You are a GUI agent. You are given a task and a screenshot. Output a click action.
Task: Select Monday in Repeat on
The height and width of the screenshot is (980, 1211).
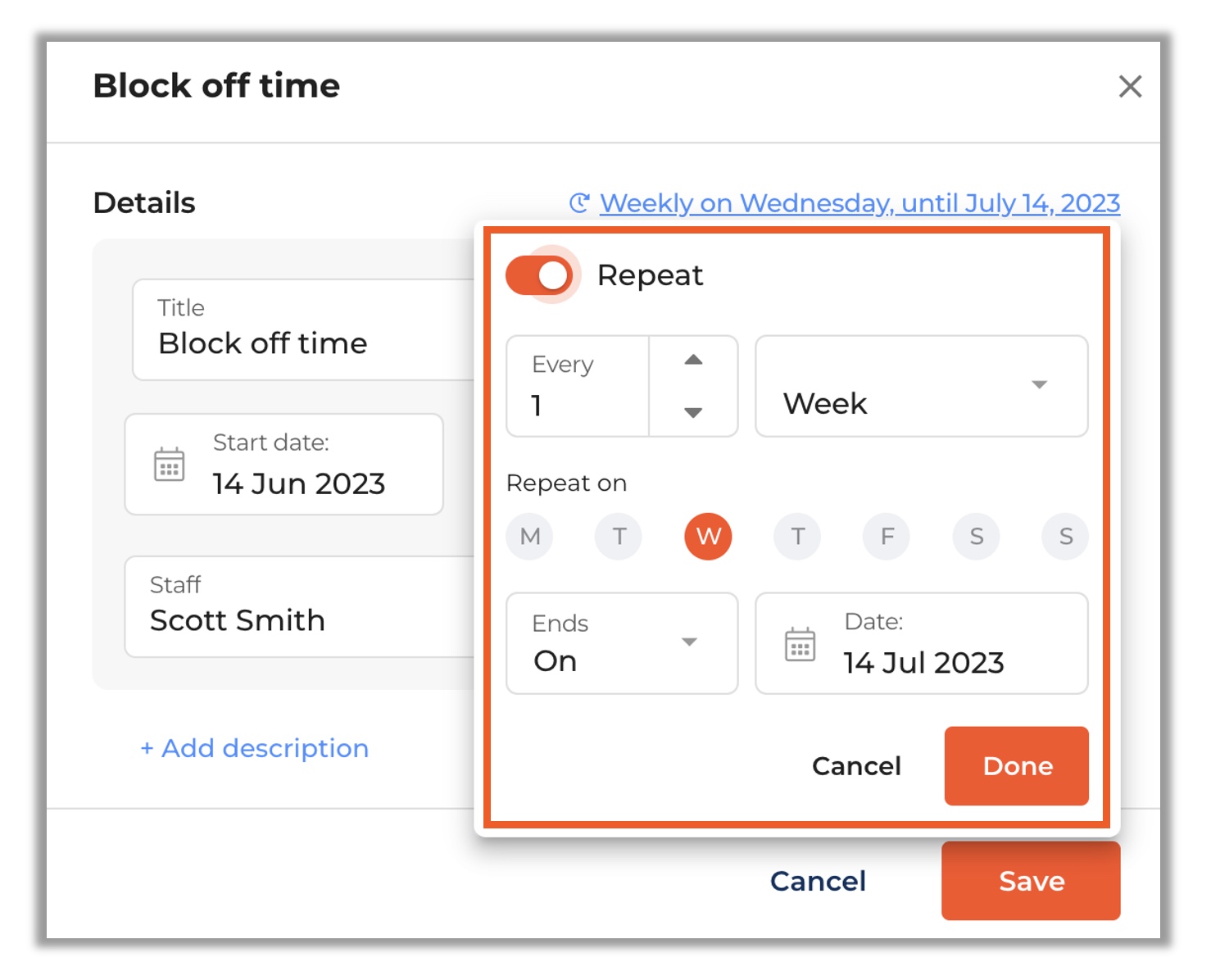[x=530, y=537]
